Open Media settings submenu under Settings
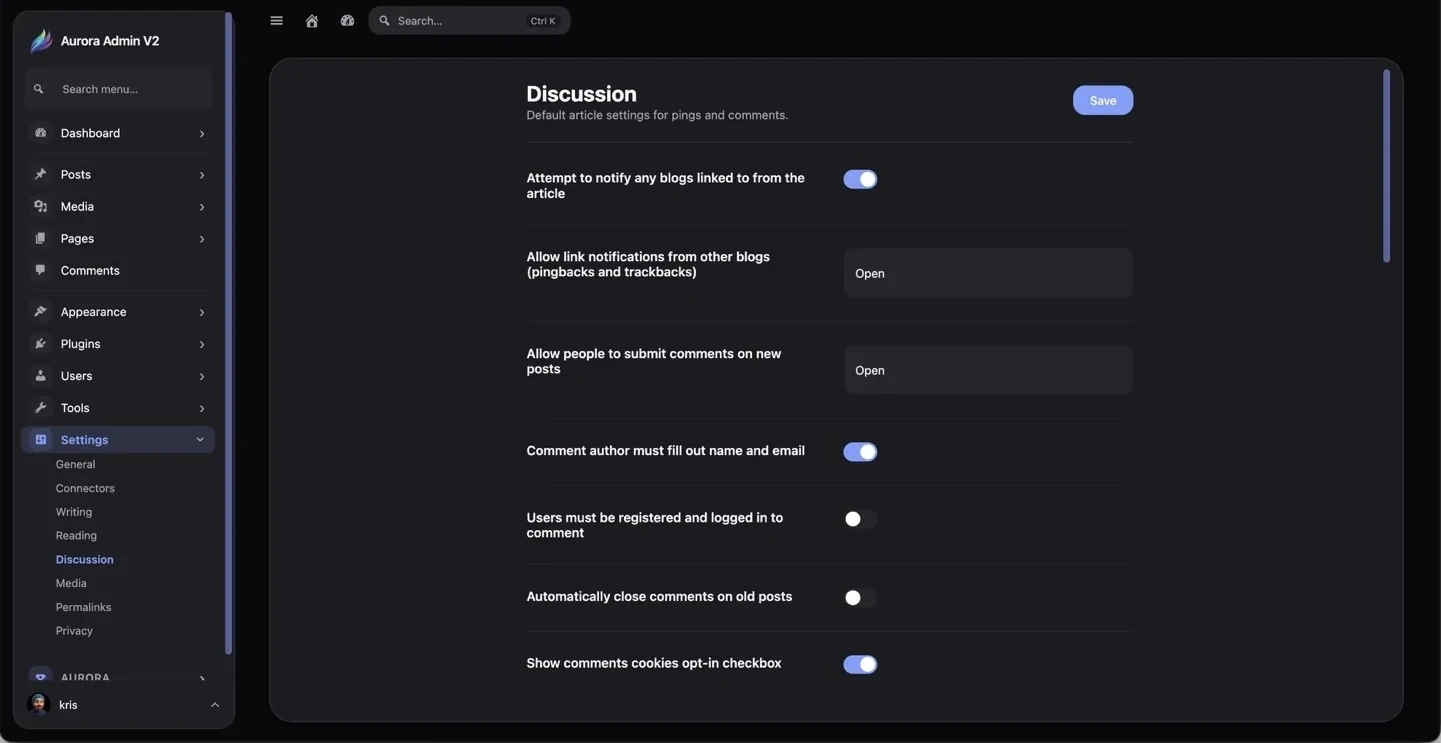This screenshot has width=1441, height=743. tap(71, 584)
